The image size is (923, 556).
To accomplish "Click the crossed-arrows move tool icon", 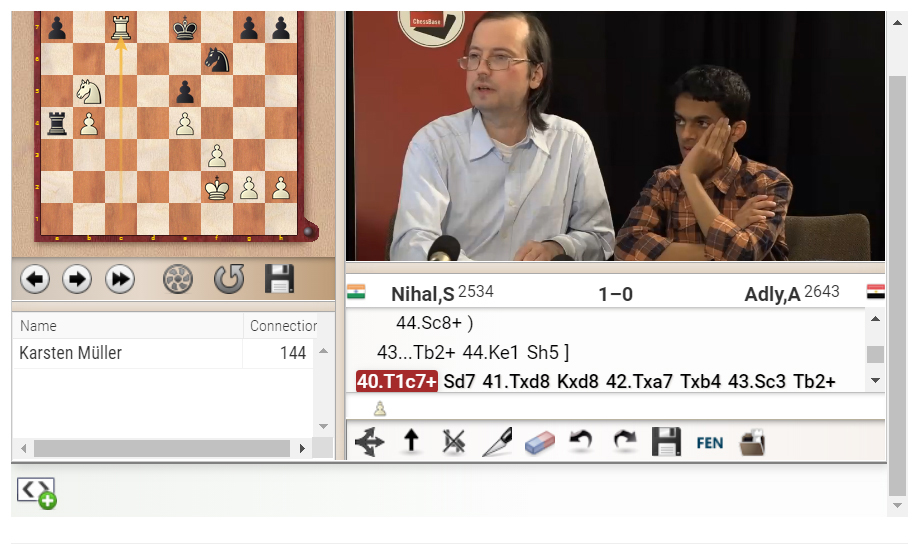I will (370, 442).
